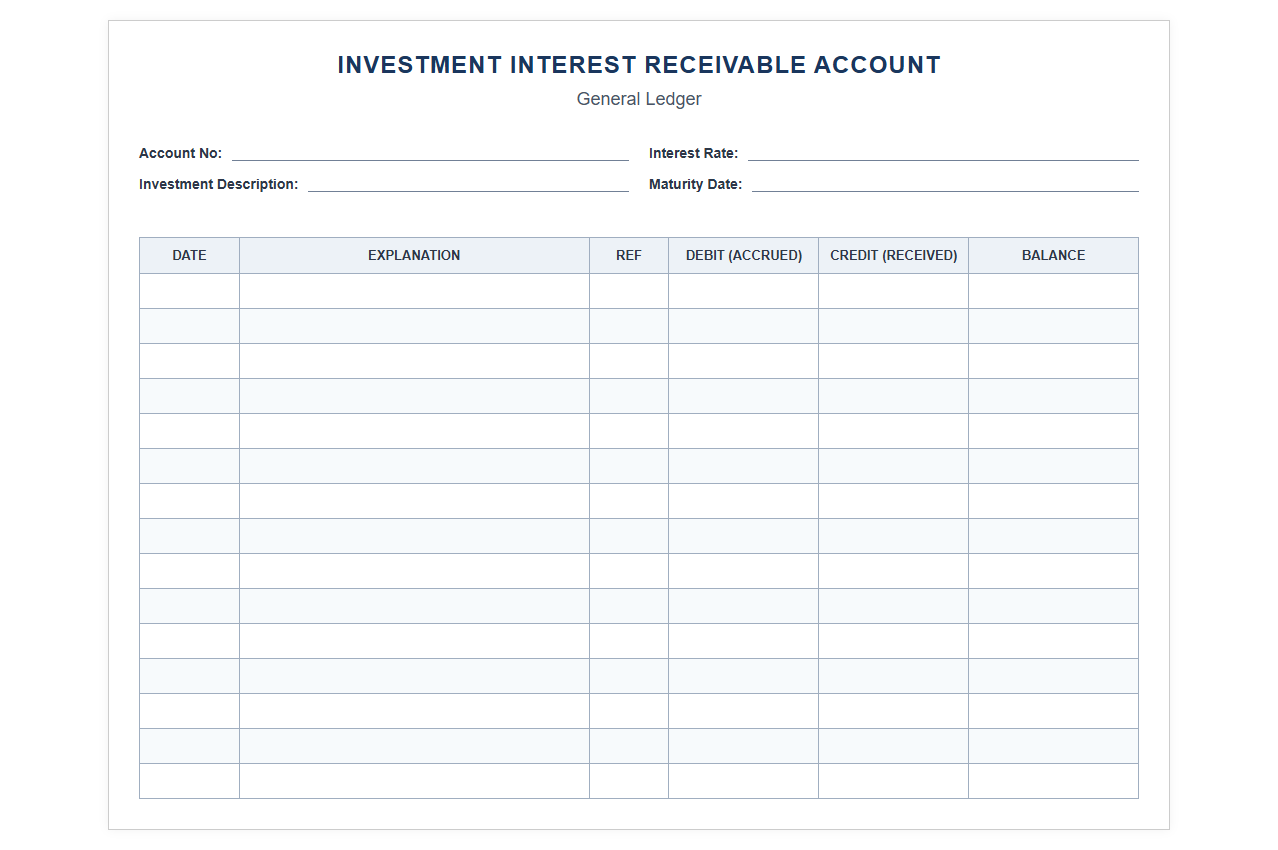Select the DEBIT (ACCRUED) column header
Viewport: 1278px width, 850px height.
[744, 255]
